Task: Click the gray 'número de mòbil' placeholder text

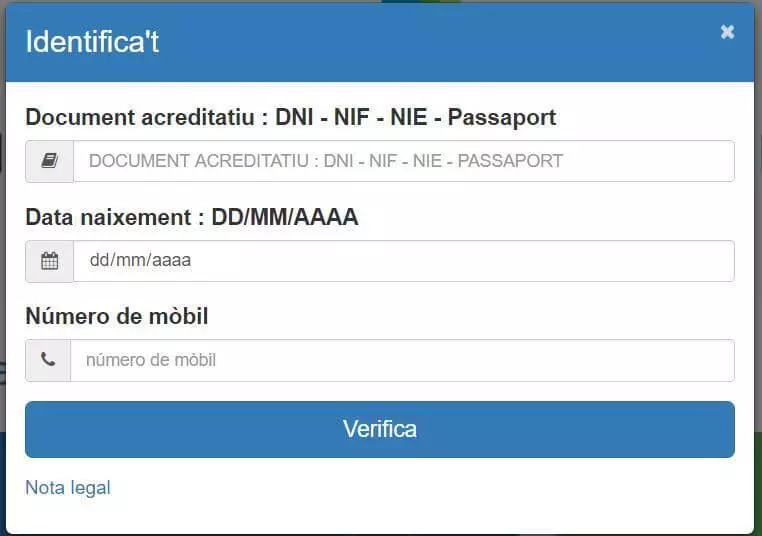Action: click(x=151, y=360)
